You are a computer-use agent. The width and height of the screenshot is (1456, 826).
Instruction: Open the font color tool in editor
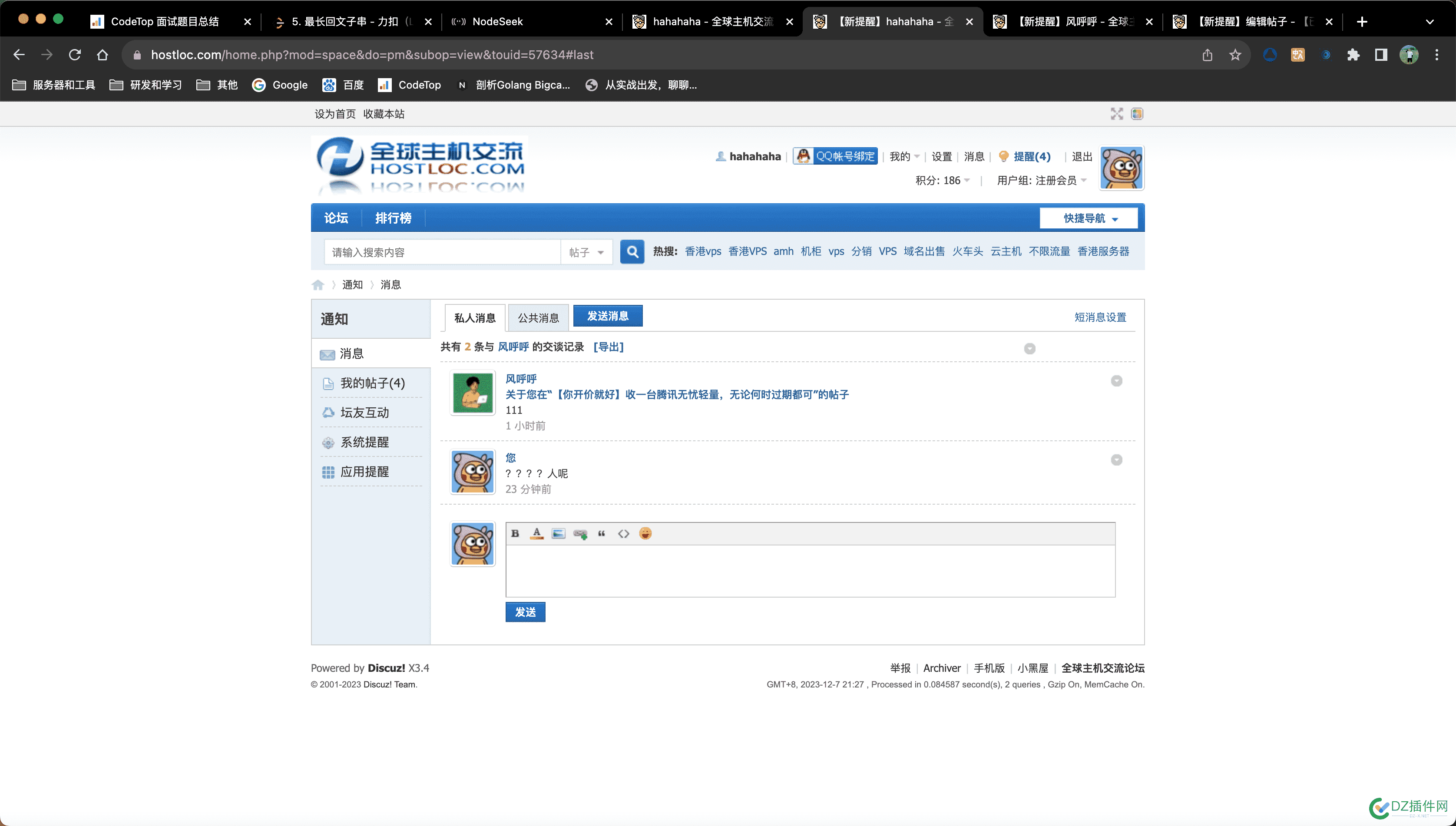[536, 533]
